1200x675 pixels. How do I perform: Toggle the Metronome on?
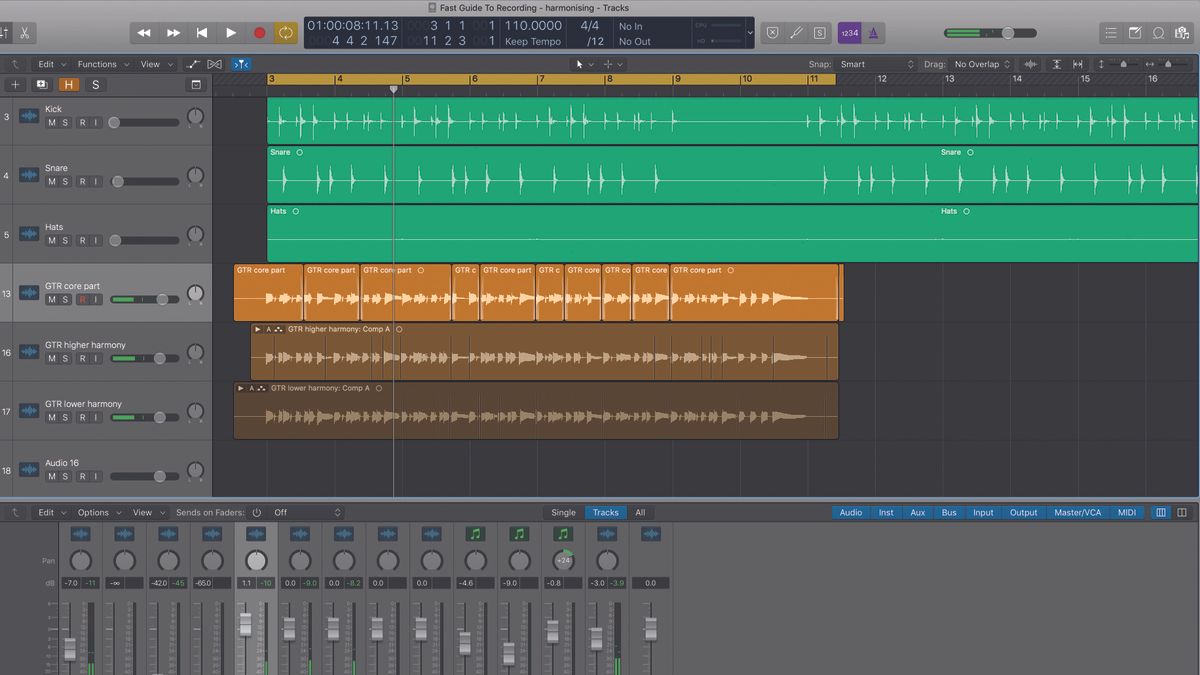click(872, 32)
